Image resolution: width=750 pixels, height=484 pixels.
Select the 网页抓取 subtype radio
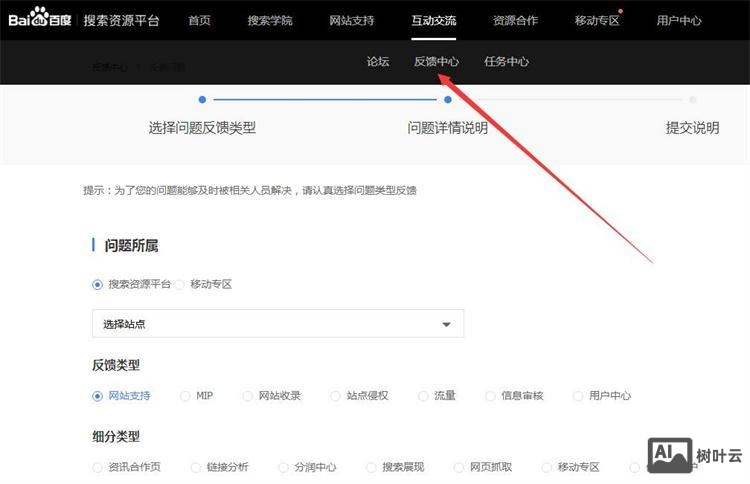(x=459, y=467)
